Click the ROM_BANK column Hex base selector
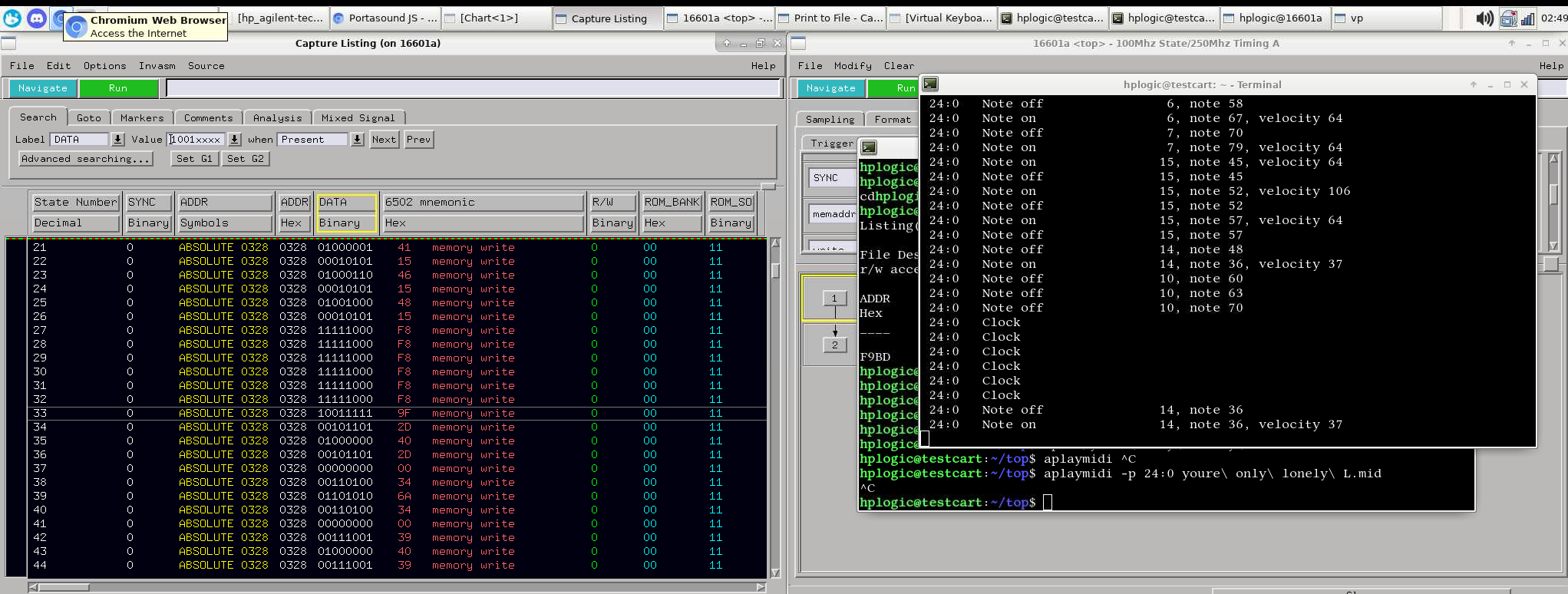Image resolution: width=1568 pixels, height=594 pixels. (x=672, y=223)
